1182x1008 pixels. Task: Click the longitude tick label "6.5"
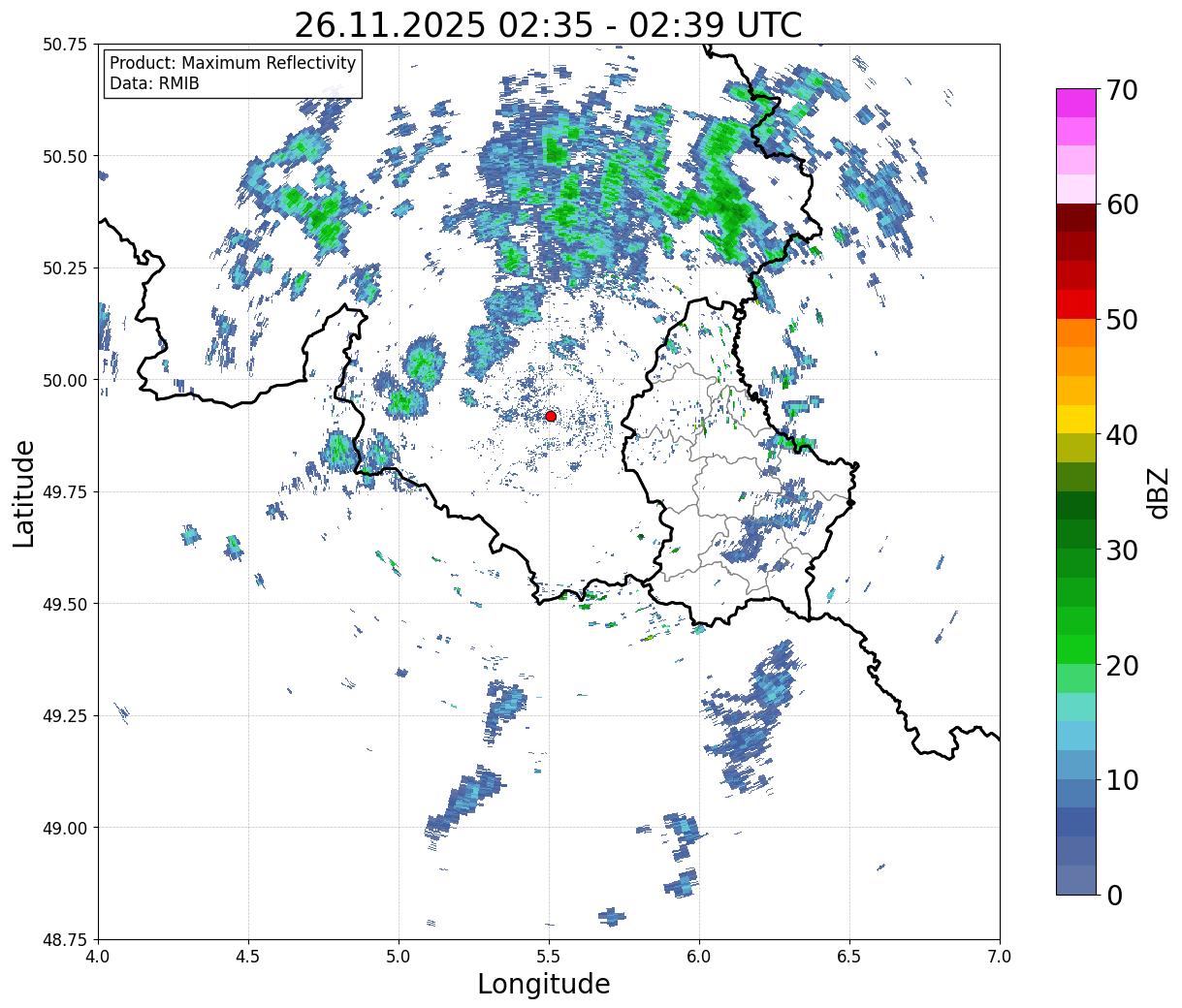(x=849, y=956)
